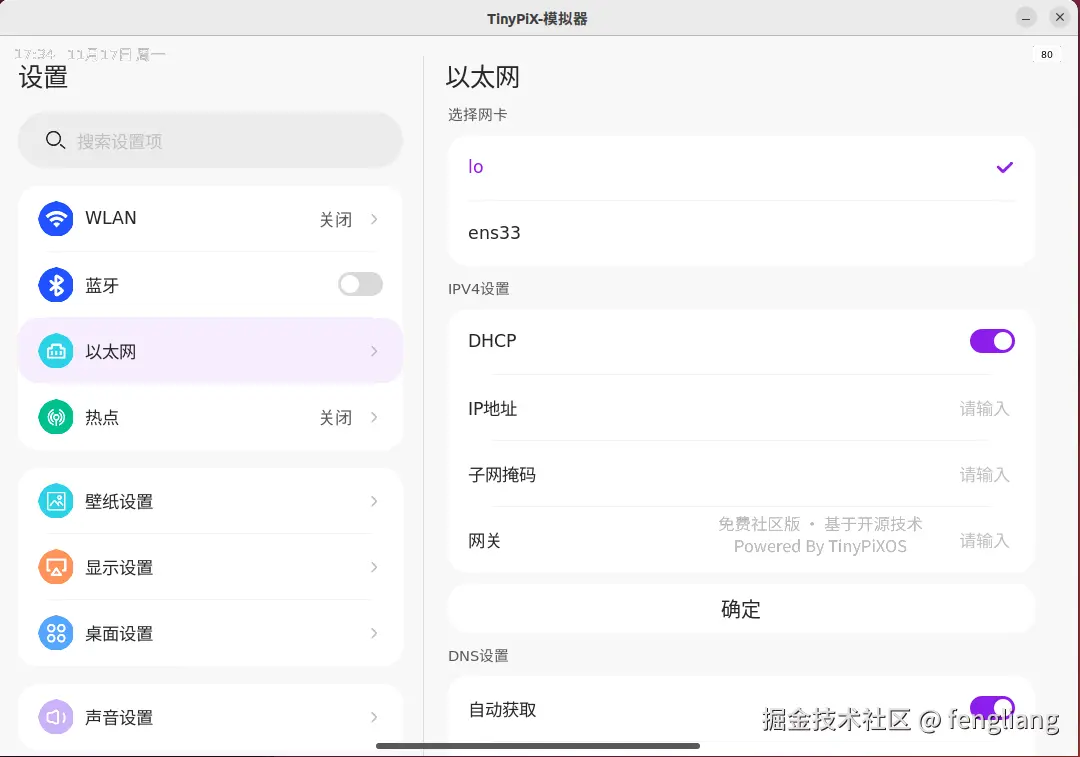Select the Sound settings (声音设置) icon
The width and height of the screenshot is (1080, 757).
(55, 717)
